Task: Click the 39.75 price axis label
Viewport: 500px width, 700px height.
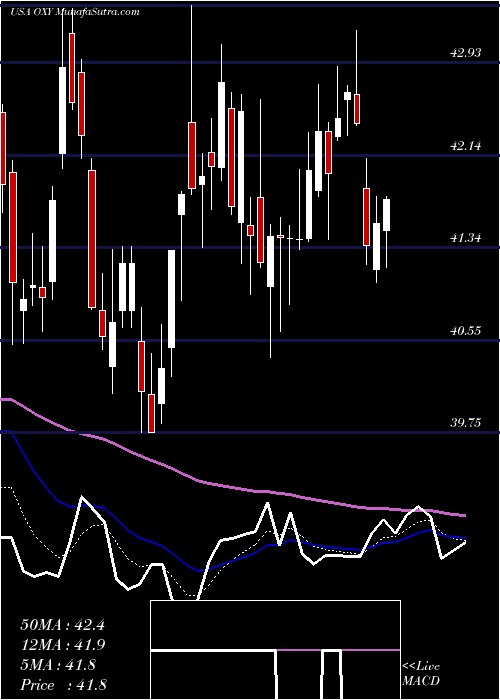Action: coord(466,422)
